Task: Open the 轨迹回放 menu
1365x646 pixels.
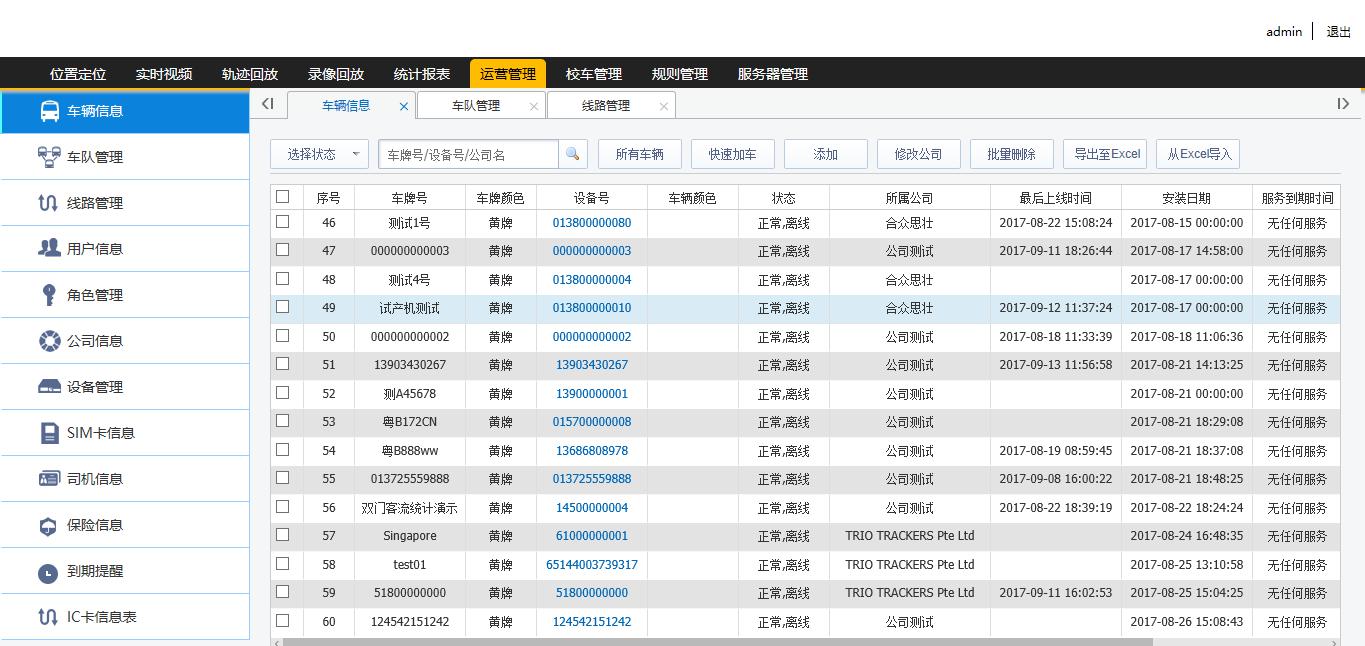Action: coord(250,74)
